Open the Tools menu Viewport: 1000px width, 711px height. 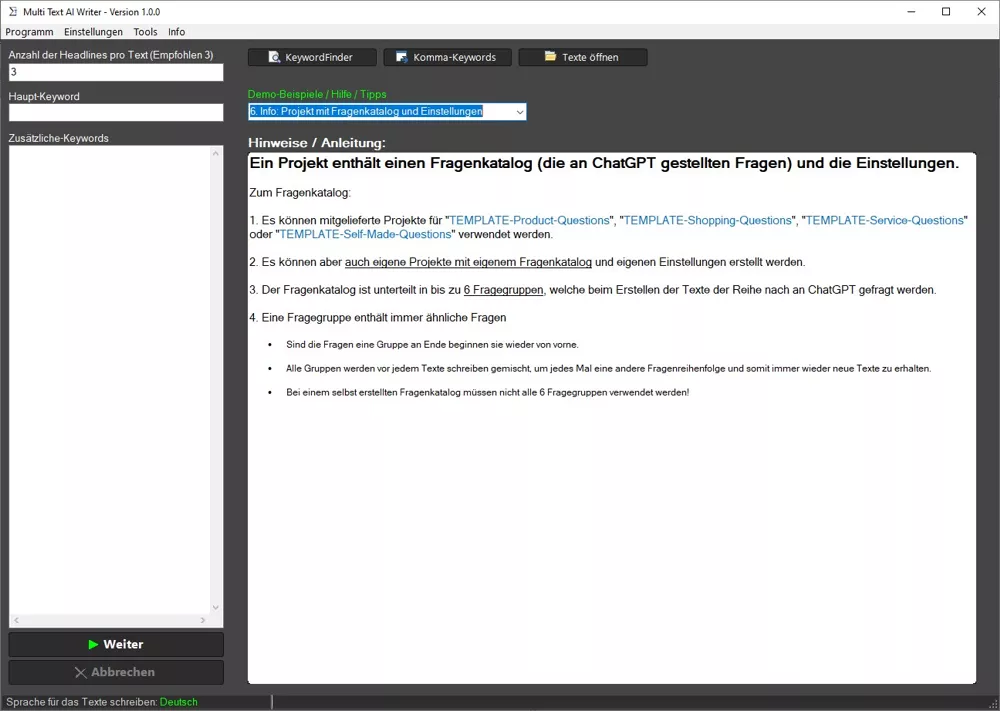point(145,32)
